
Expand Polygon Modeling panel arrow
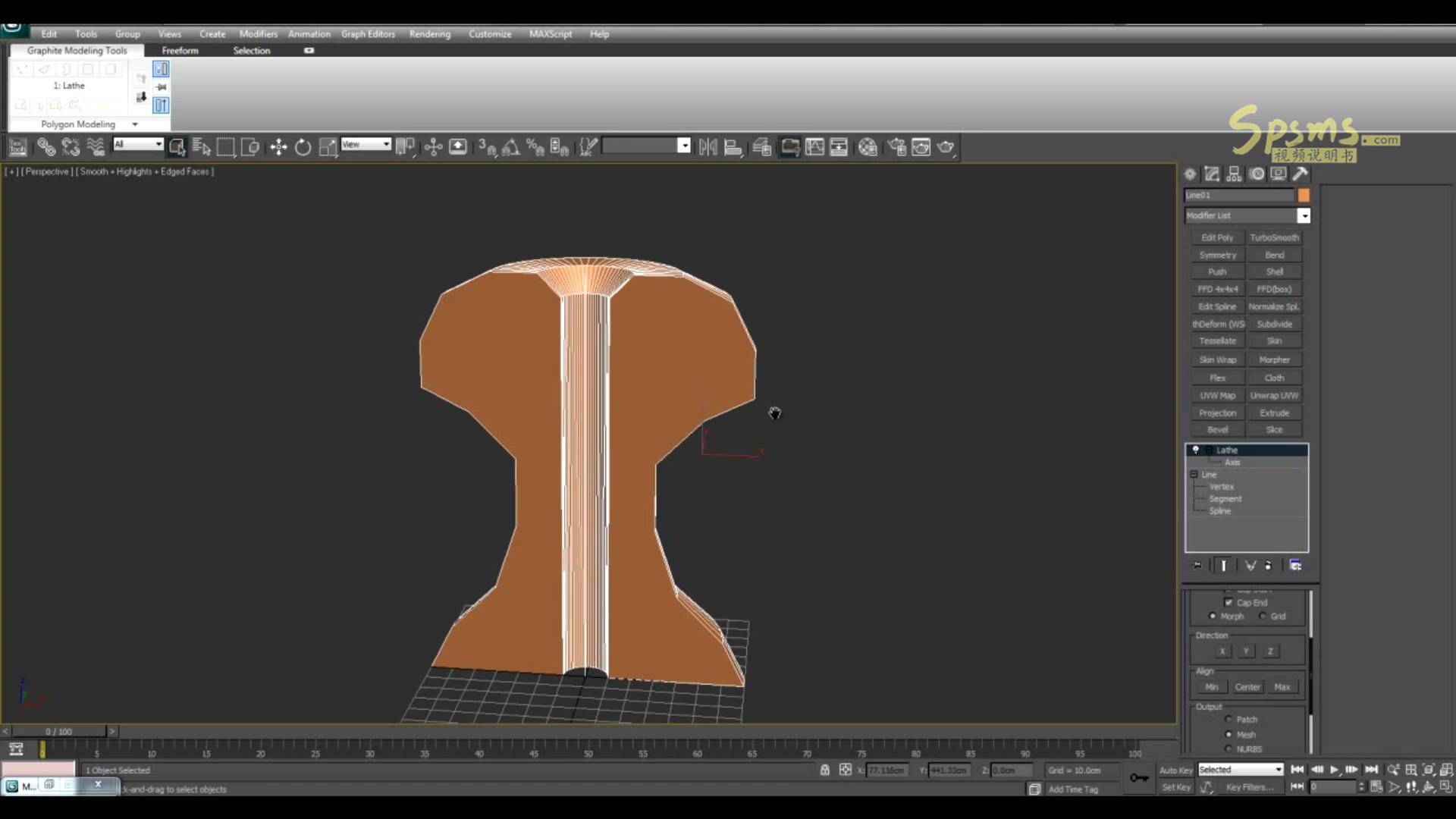pyautogui.click(x=135, y=124)
